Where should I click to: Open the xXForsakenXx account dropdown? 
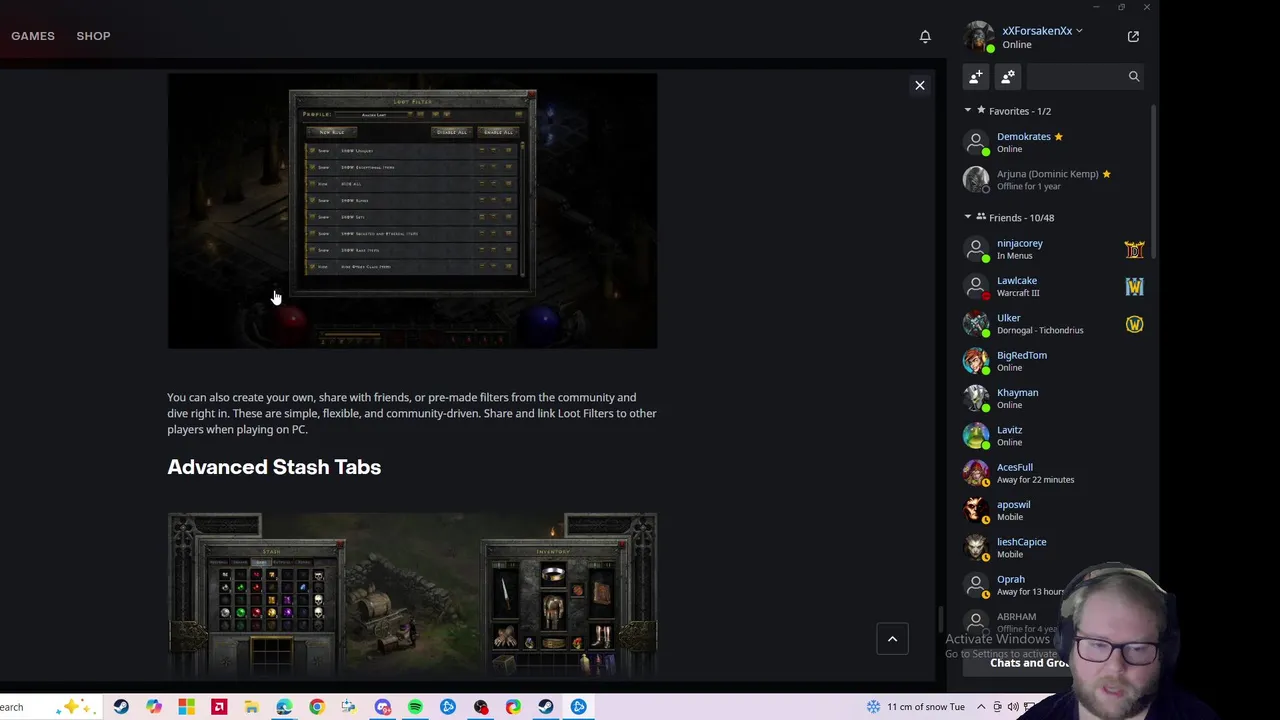point(1042,31)
